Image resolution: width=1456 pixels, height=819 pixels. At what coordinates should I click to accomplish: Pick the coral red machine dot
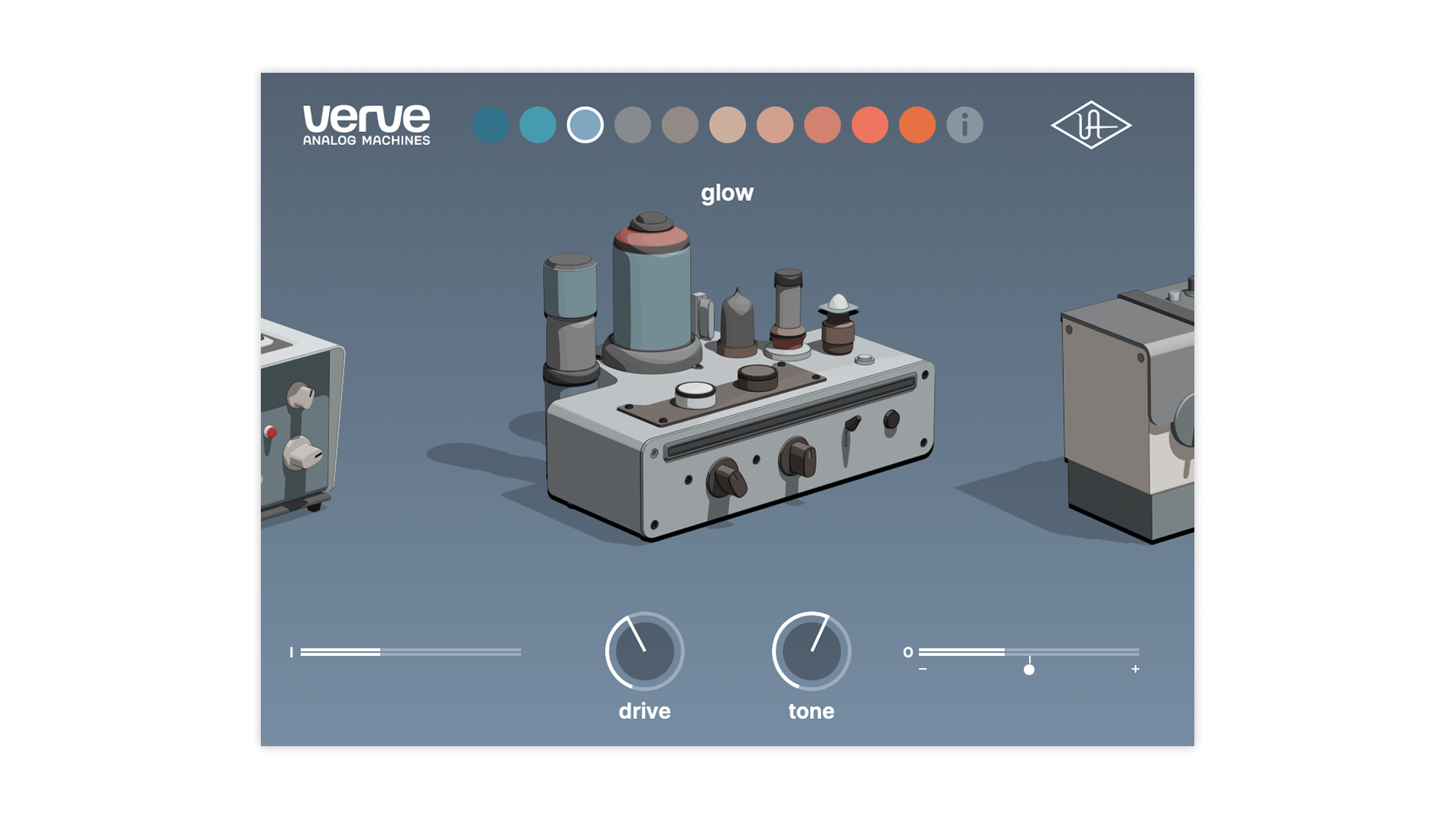click(870, 125)
